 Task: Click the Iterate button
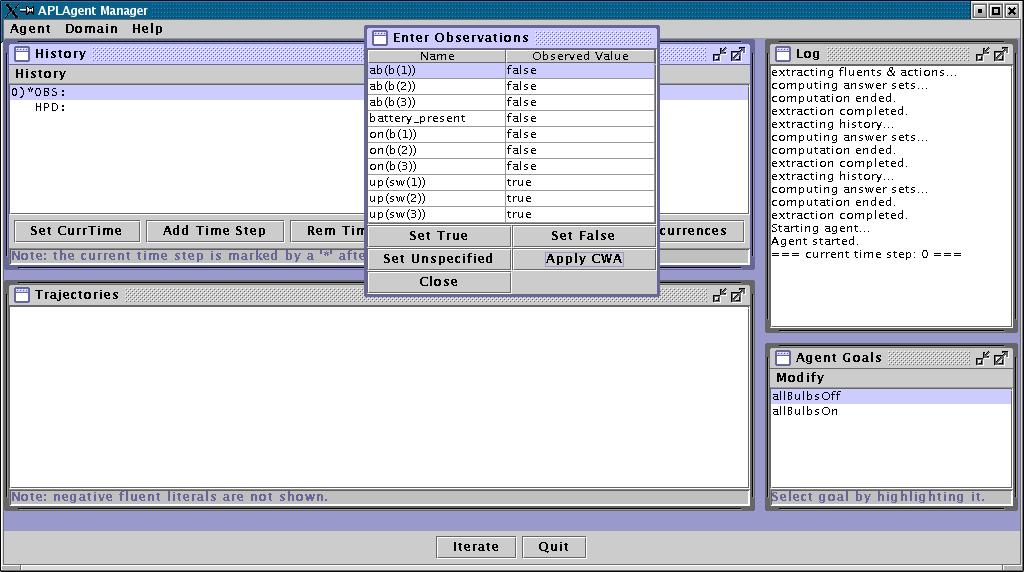[476, 547]
